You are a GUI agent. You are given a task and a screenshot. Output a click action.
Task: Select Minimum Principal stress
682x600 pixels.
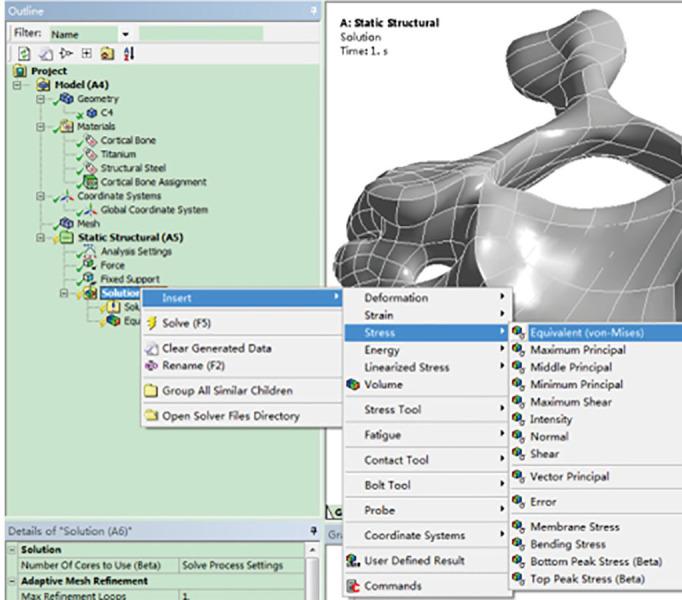pos(597,385)
